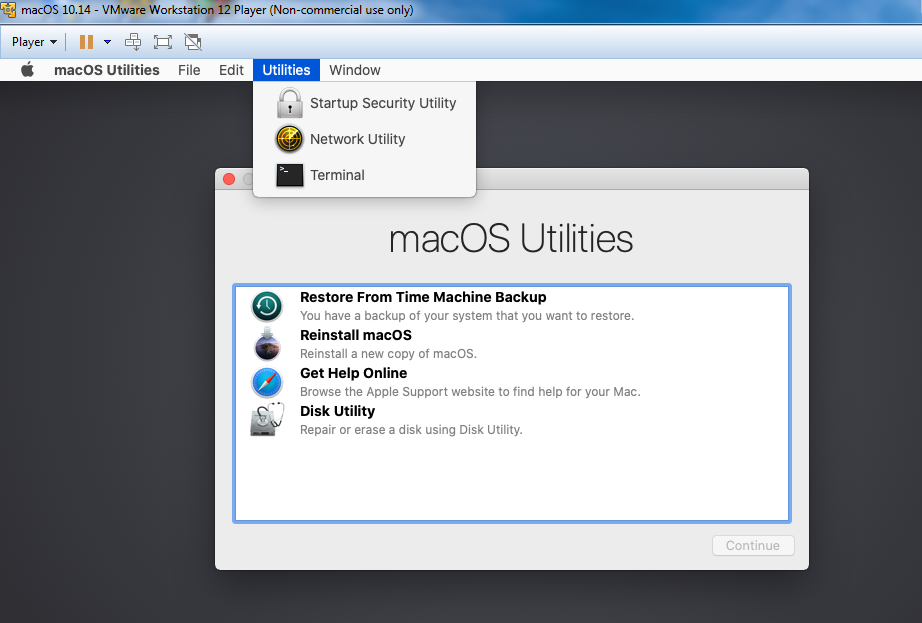Close the macOS Utilities window
The height and width of the screenshot is (623, 922).
point(229,179)
